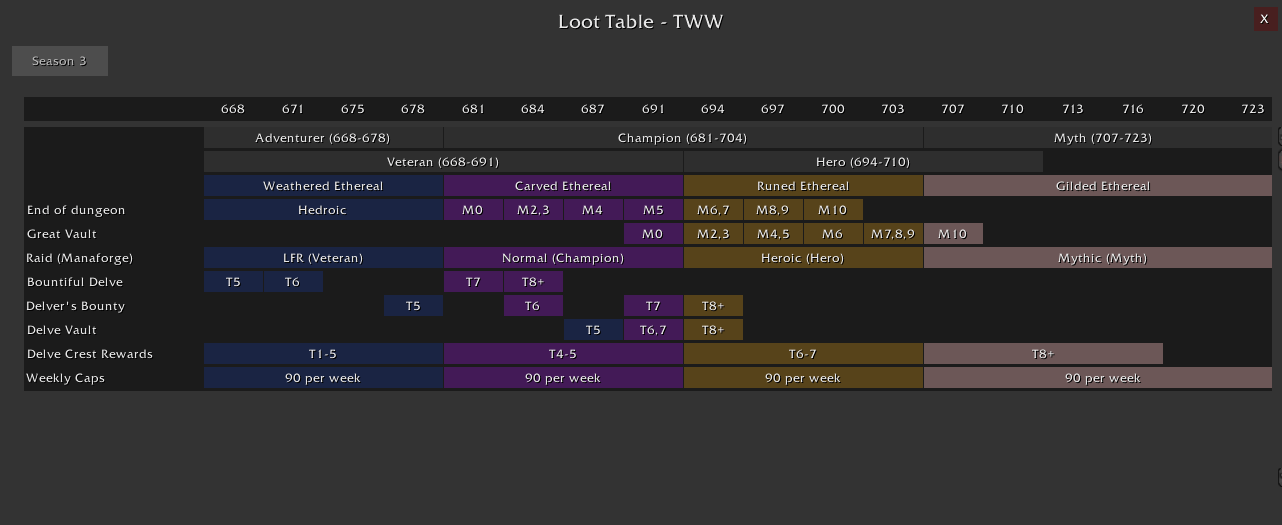Select the LFR (Veteran) raid cell
1282x525 pixels.
tap(323, 258)
